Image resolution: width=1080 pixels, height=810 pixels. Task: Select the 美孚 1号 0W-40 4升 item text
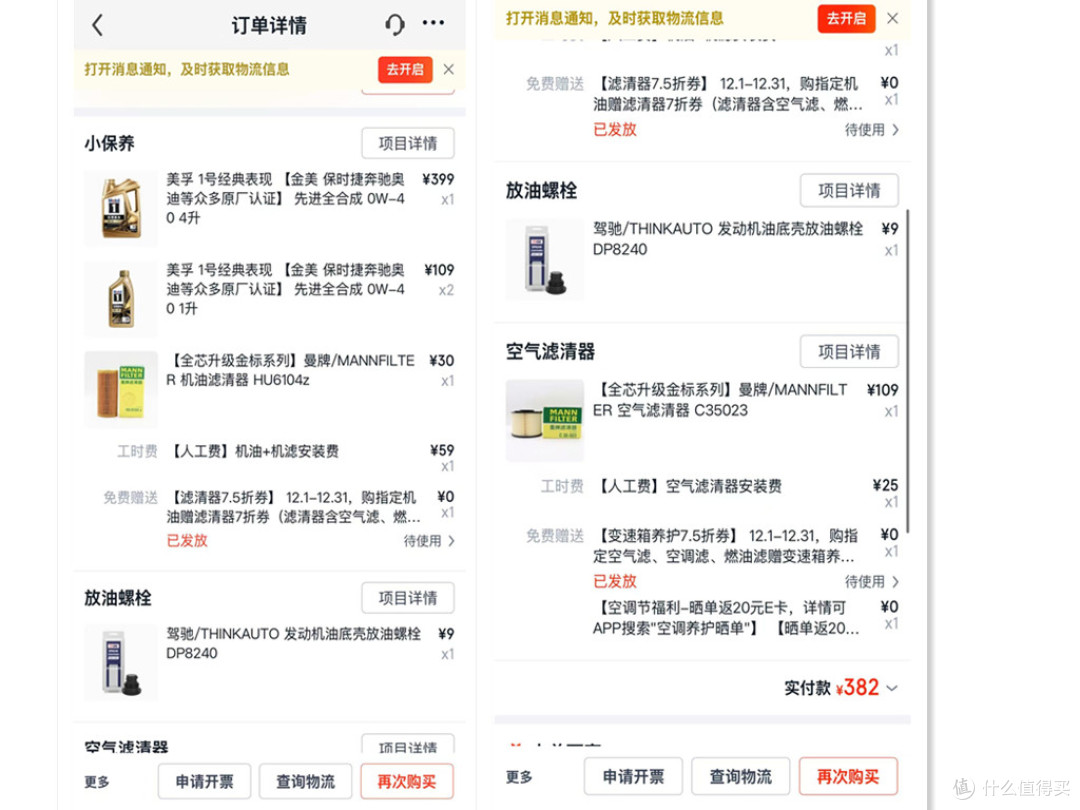click(x=285, y=199)
